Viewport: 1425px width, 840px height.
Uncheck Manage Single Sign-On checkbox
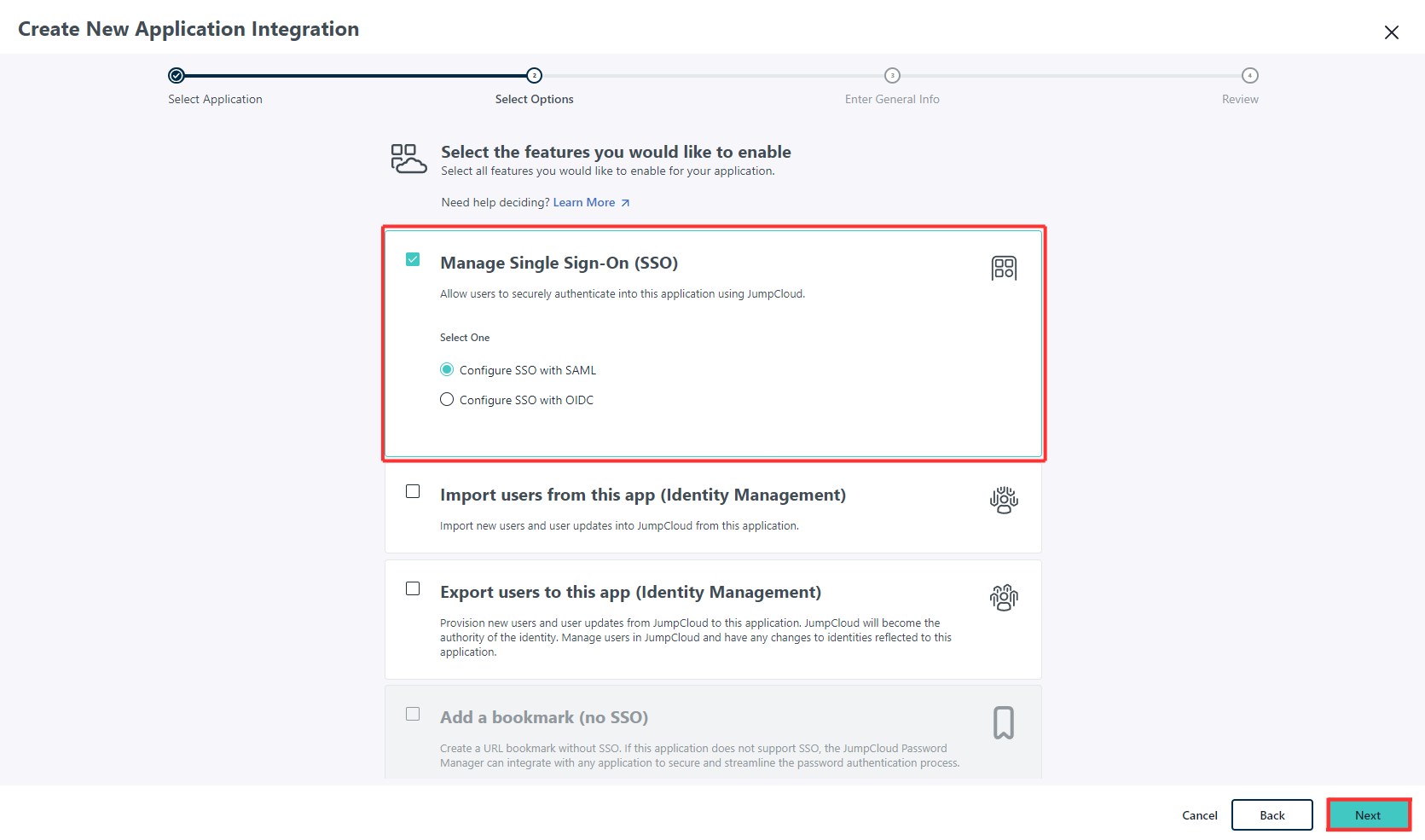pyautogui.click(x=413, y=259)
